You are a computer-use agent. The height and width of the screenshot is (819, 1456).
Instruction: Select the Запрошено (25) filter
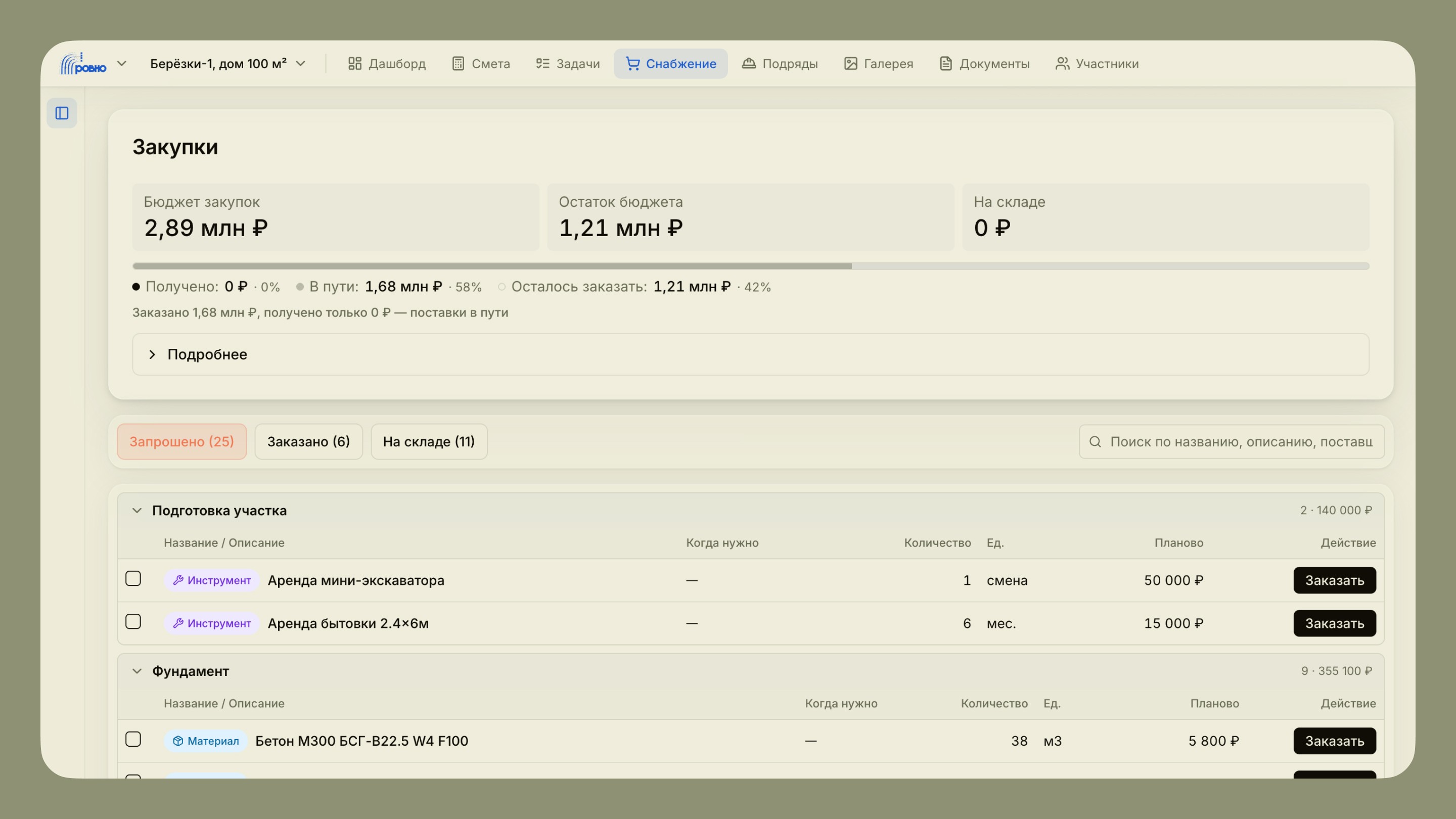(181, 441)
